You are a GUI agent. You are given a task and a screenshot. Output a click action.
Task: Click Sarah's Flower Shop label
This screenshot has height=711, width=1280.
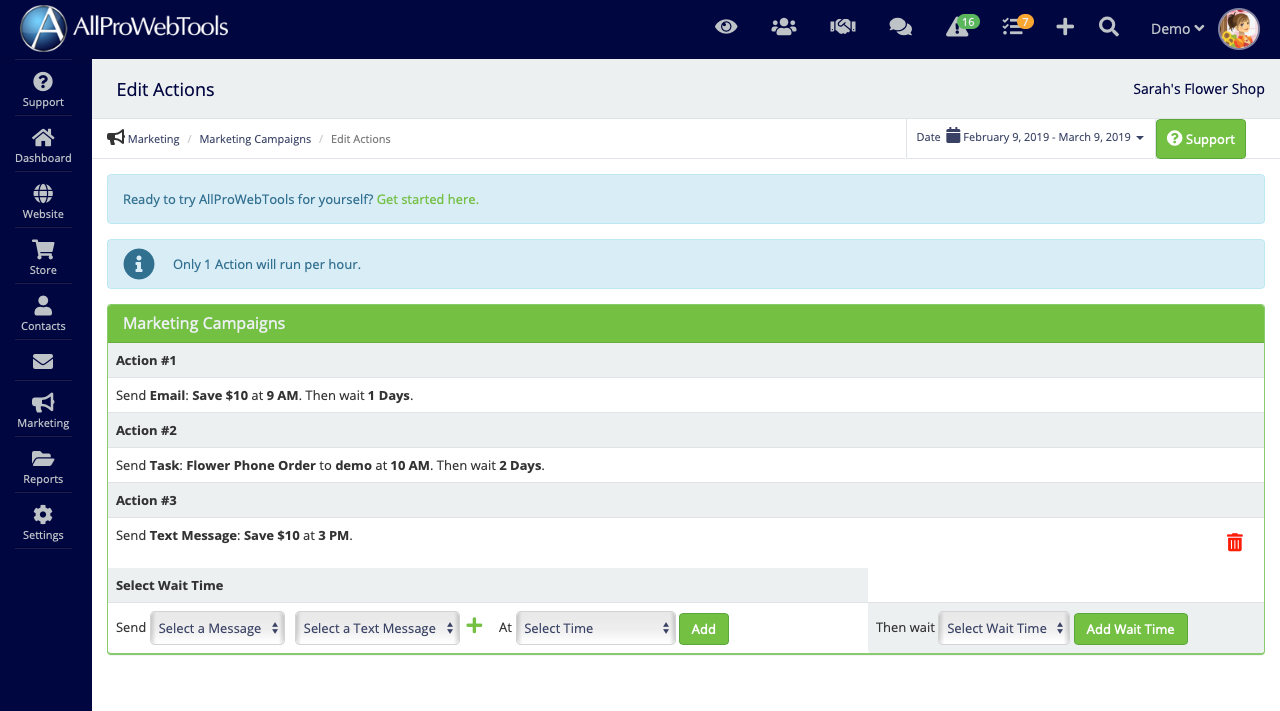[x=1198, y=89]
